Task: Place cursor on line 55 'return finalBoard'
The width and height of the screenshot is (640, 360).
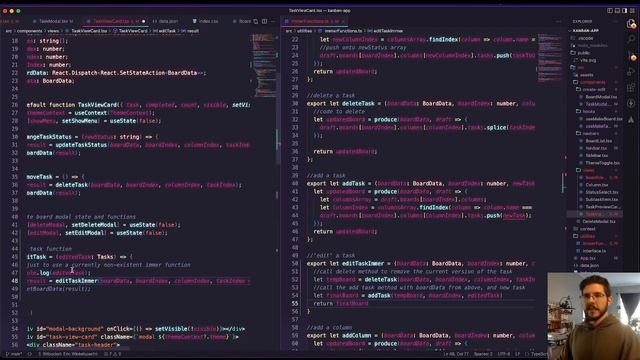Action: (340, 304)
